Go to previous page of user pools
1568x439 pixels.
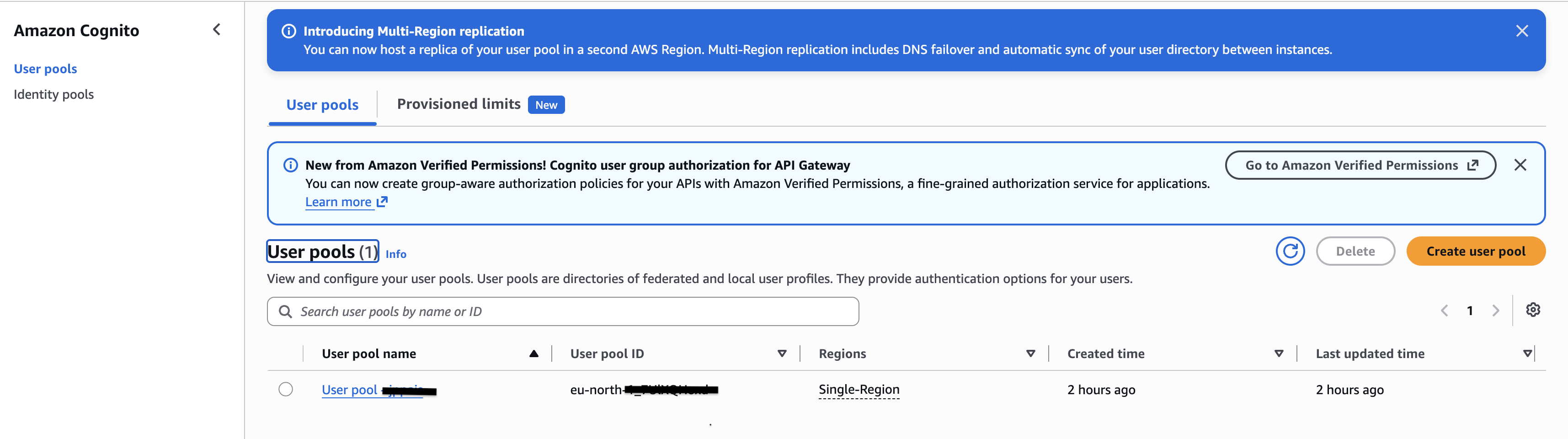1445,311
